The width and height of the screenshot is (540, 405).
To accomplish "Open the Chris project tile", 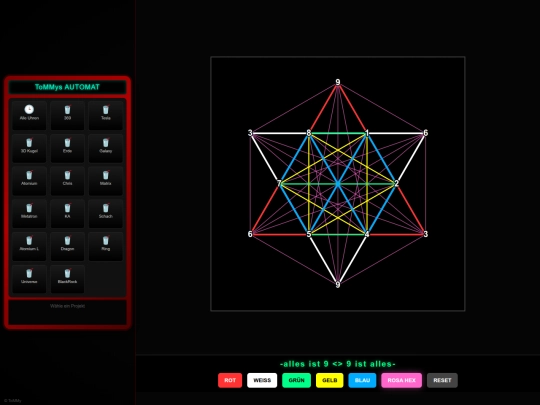I will (68, 181).
